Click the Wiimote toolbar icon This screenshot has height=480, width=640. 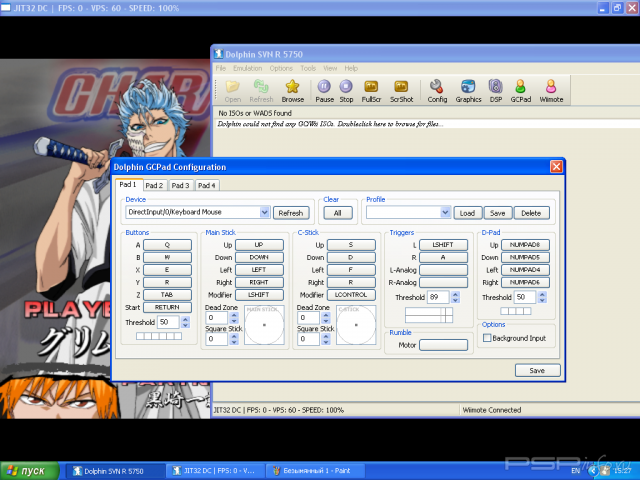552,87
